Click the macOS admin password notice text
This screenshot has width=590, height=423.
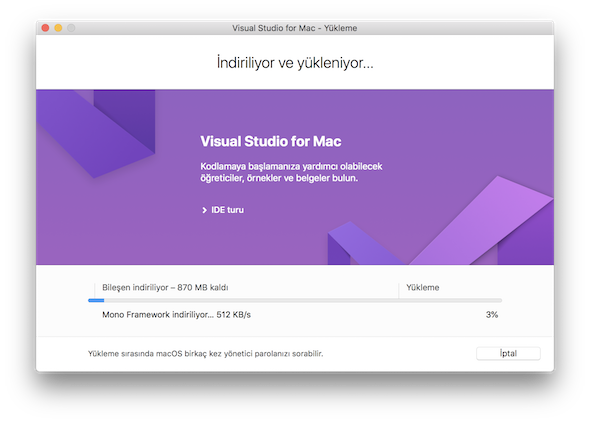[205, 354]
